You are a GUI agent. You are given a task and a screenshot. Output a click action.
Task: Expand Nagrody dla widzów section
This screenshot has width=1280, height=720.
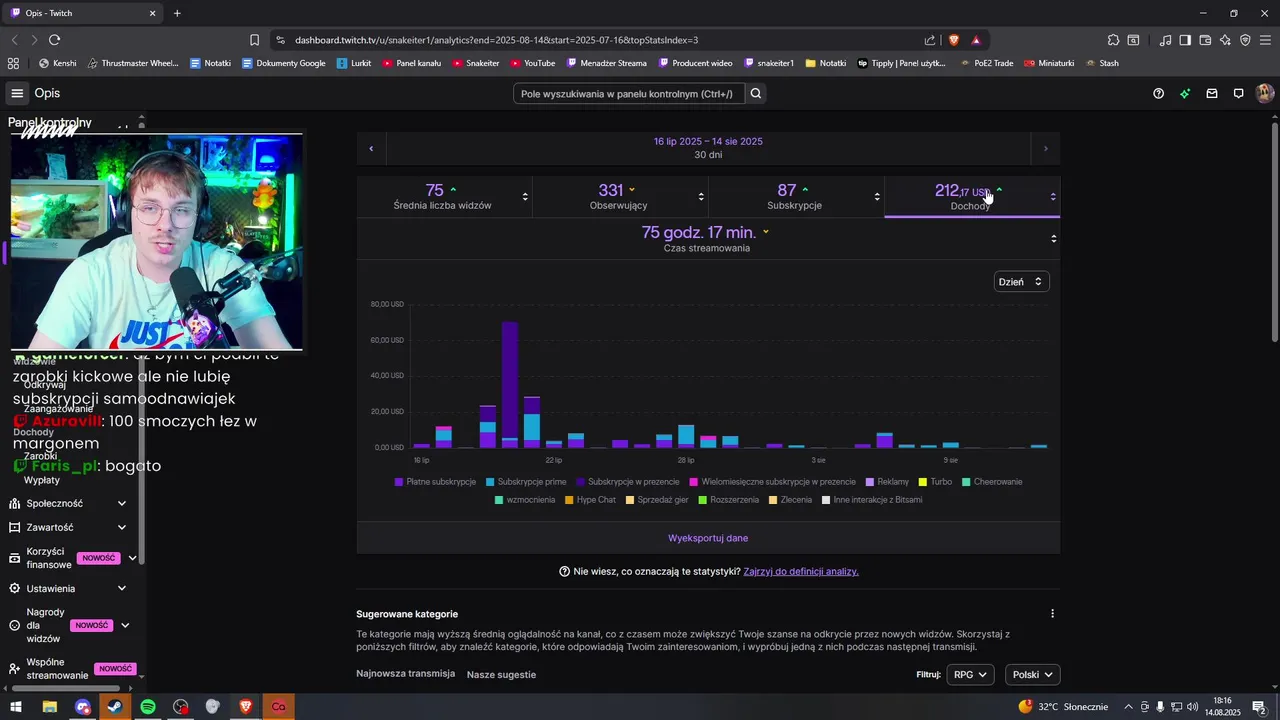click(125, 625)
